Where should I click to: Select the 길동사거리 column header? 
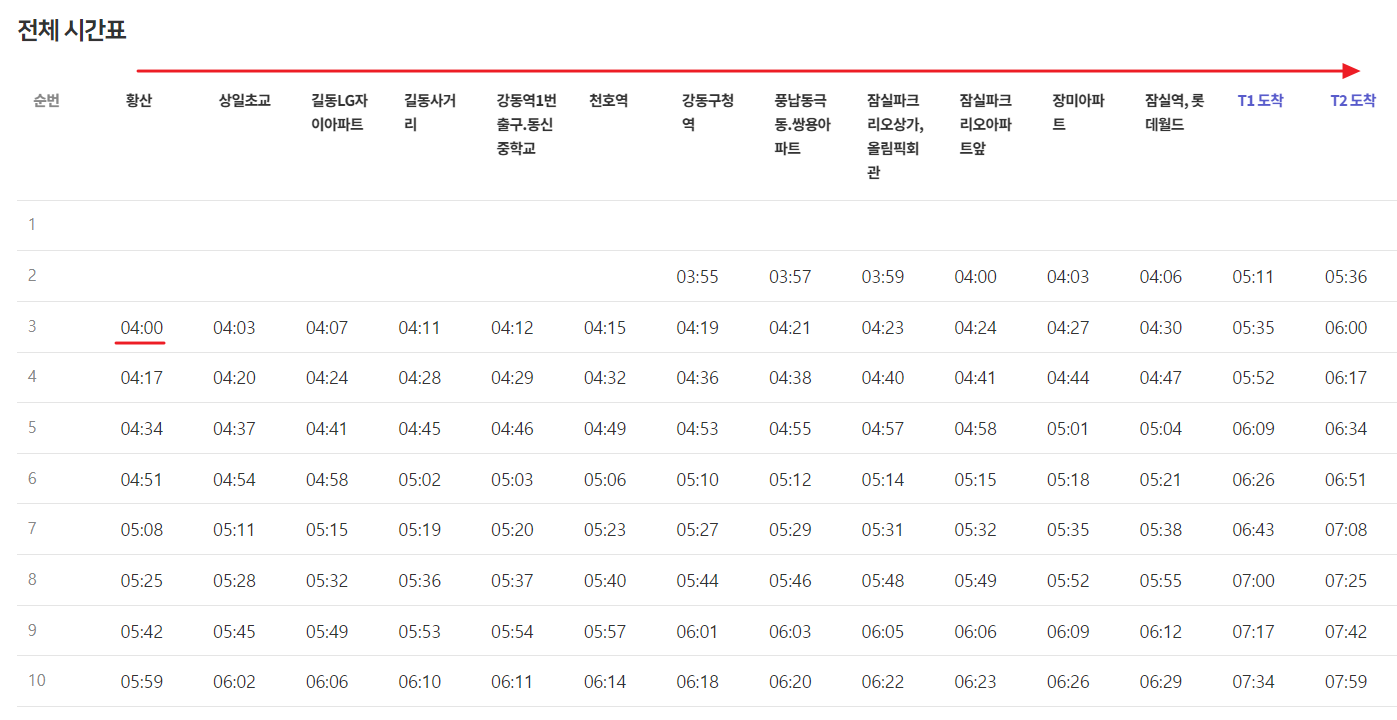[x=430, y=113]
